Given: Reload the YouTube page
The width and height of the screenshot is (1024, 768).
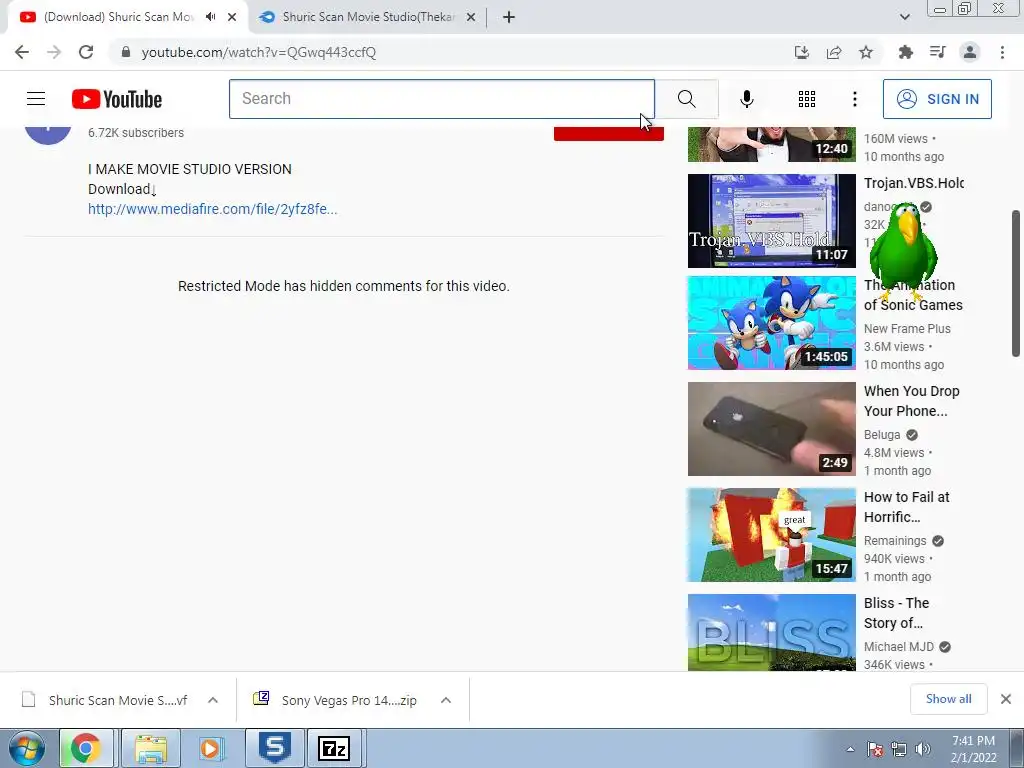Looking at the screenshot, I should 86,52.
